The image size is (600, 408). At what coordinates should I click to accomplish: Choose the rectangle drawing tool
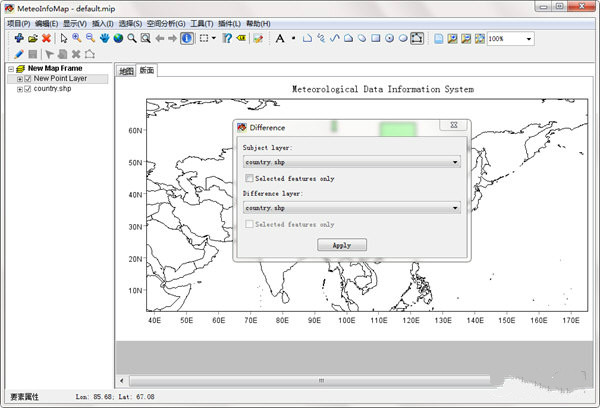[375, 38]
